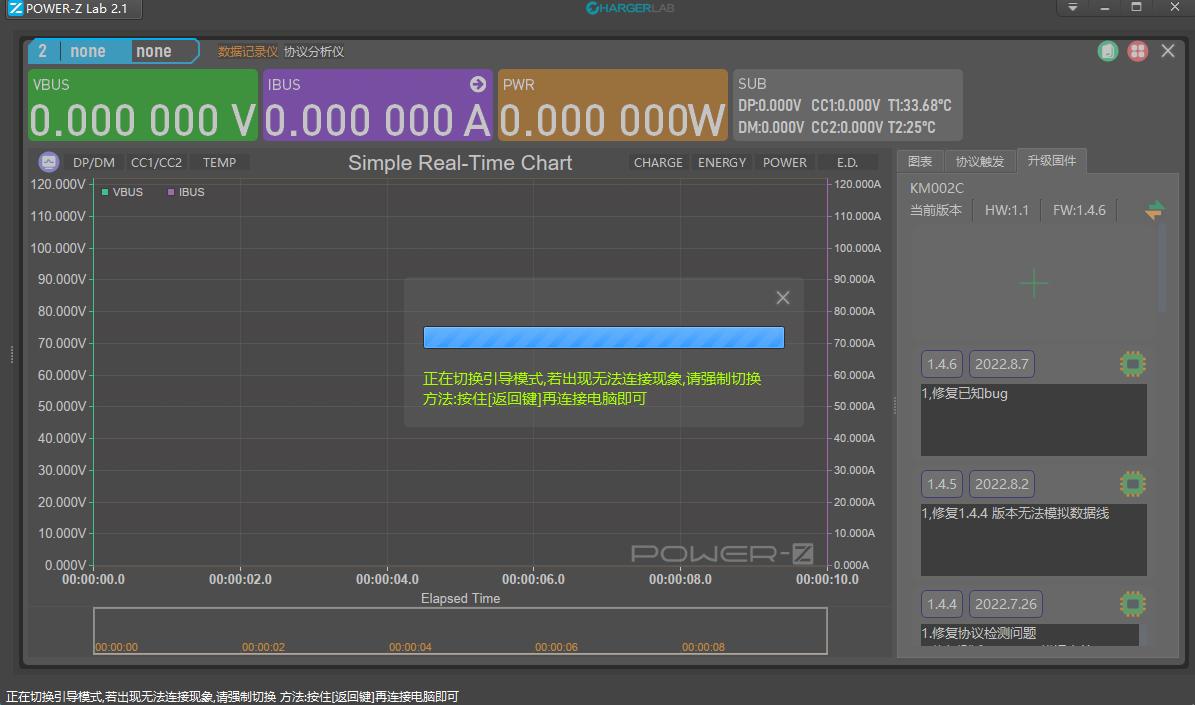Screen dimensions: 1195x705
Task: Switch to the 图表 tab
Action: tap(920, 161)
